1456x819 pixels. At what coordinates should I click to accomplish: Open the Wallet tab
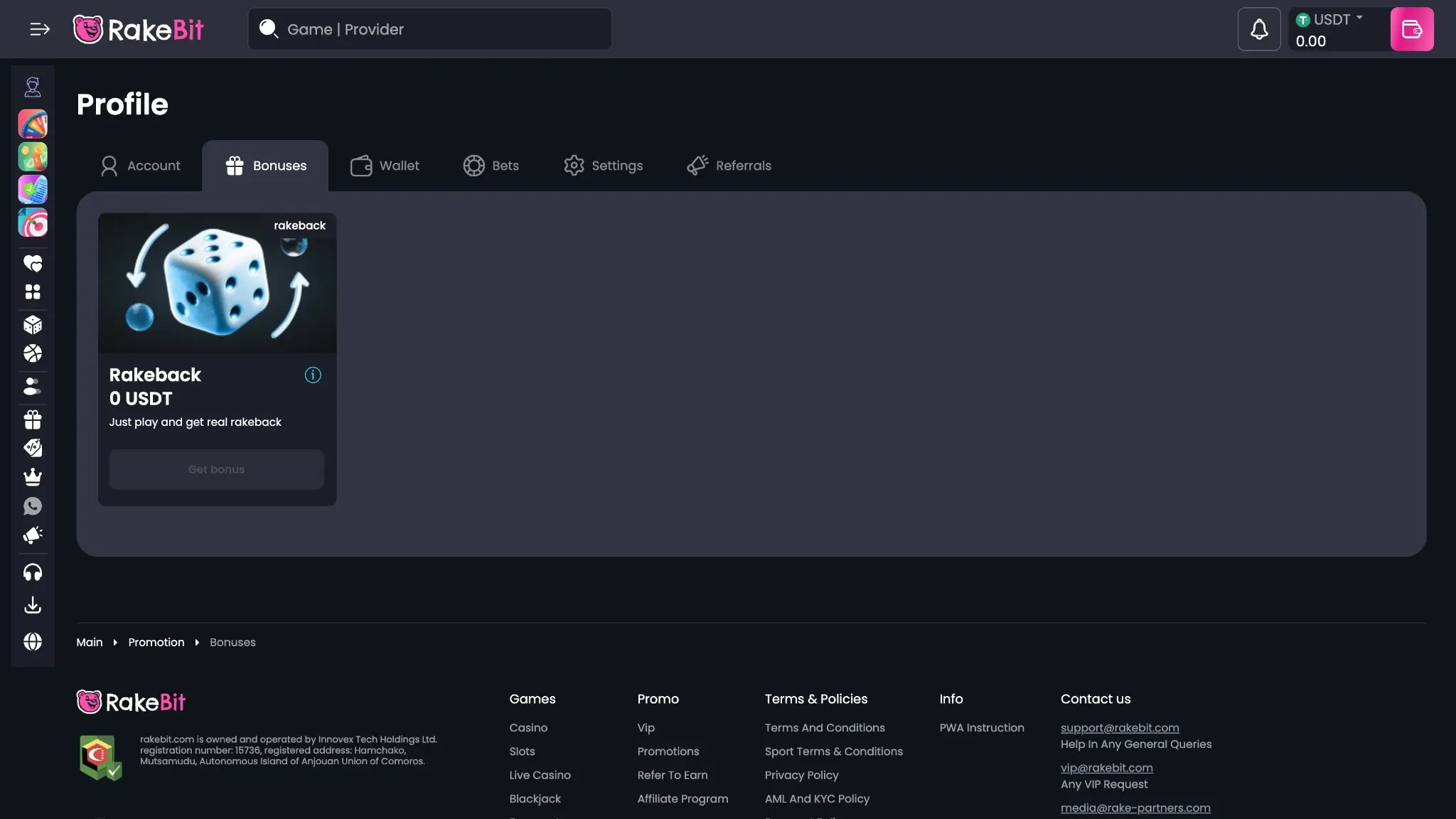pyautogui.click(x=385, y=166)
